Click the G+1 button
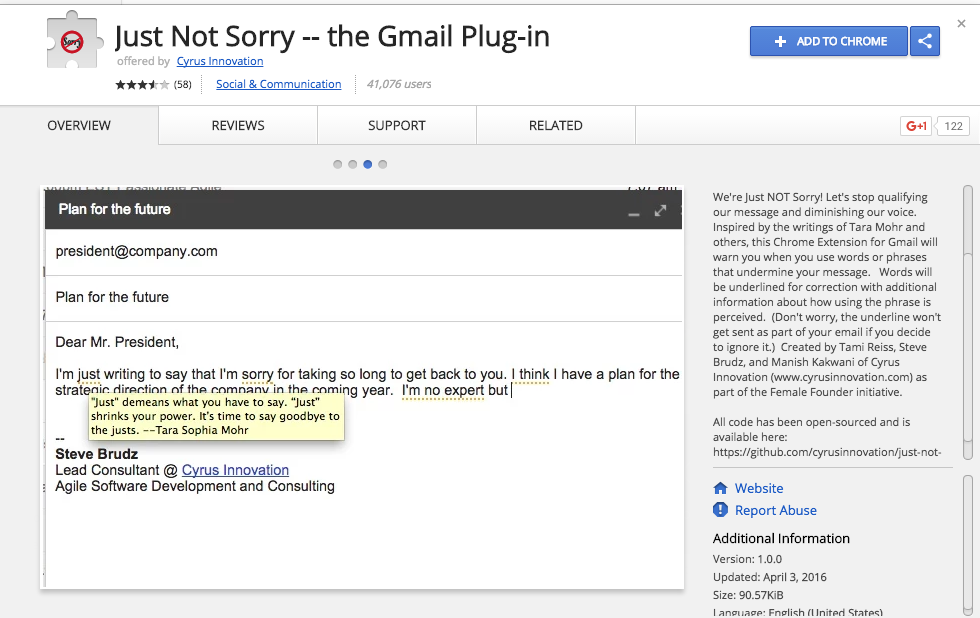Image resolution: width=980 pixels, height=618 pixels. 916,126
